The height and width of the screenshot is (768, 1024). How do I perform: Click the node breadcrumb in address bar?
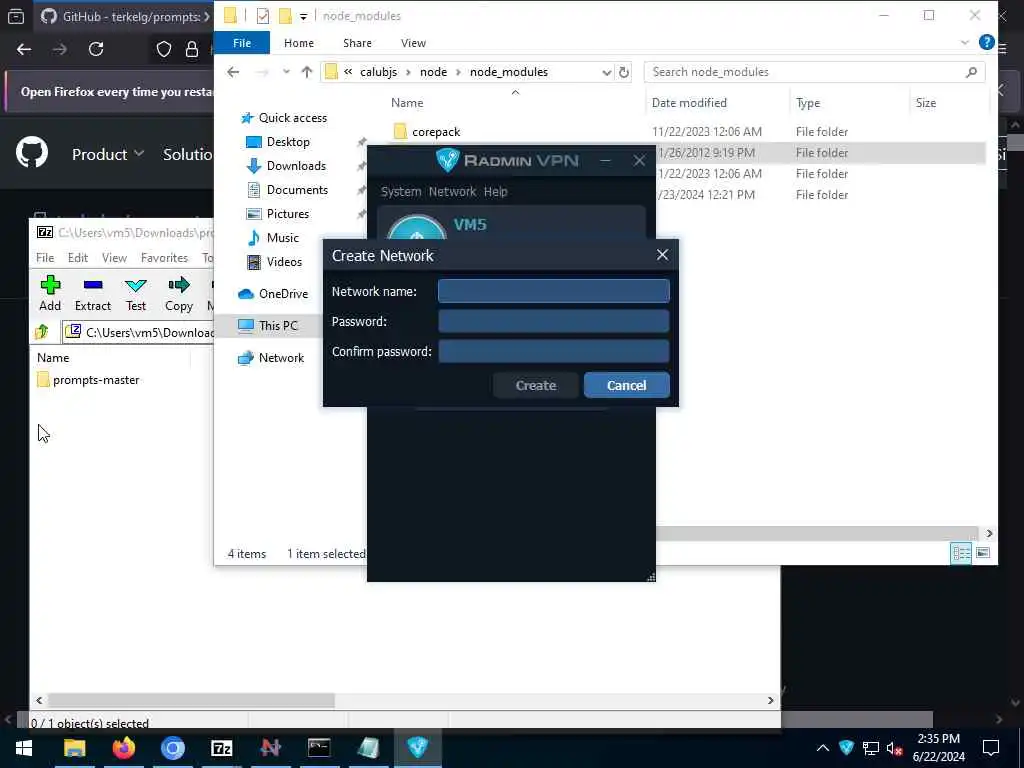point(433,72)
